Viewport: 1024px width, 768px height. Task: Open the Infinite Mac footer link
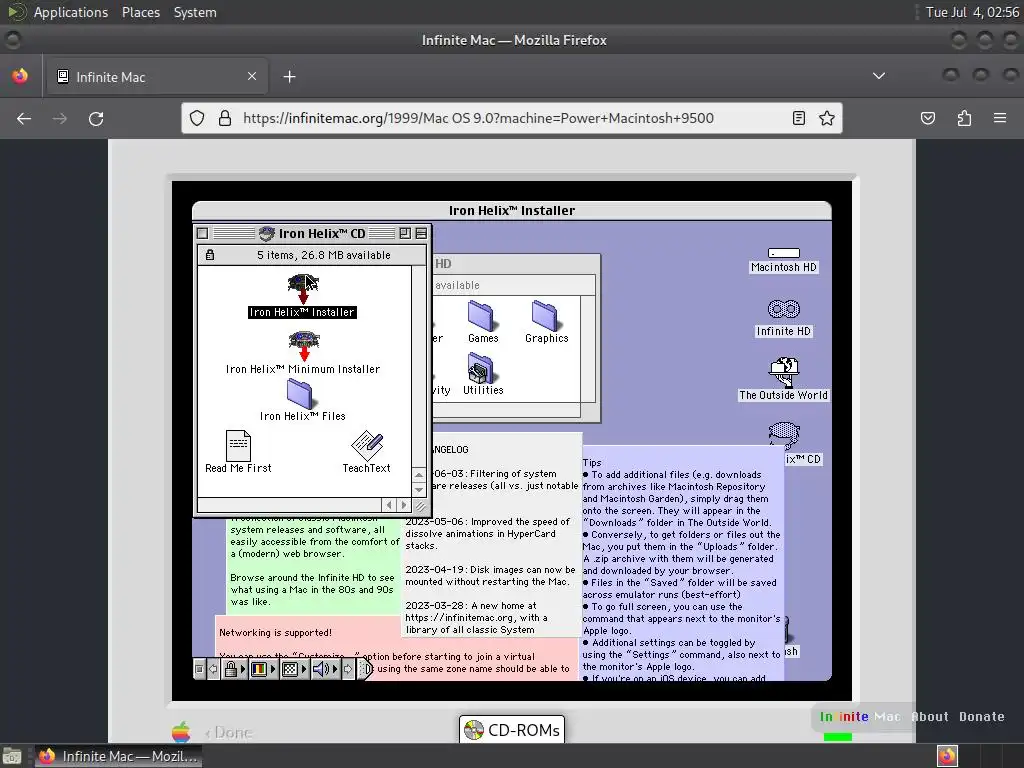tap(859, 716)
